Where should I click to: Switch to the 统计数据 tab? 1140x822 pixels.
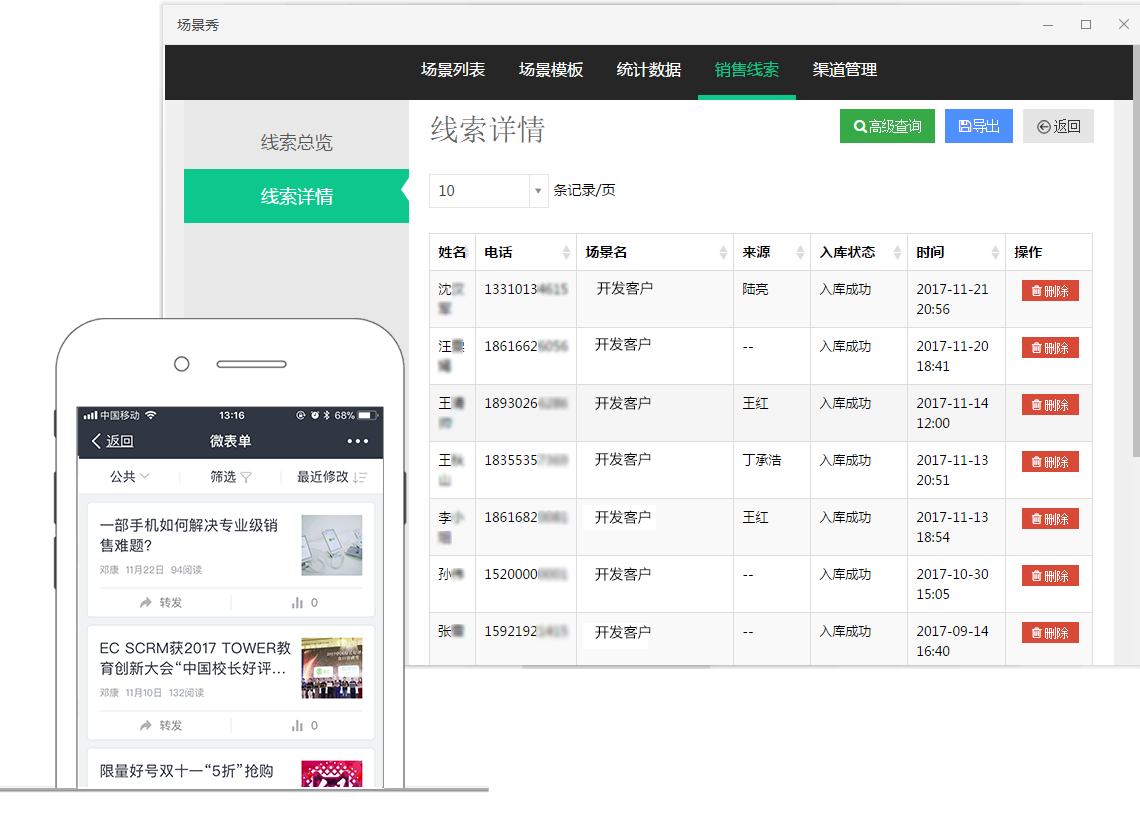click(649, 70)
